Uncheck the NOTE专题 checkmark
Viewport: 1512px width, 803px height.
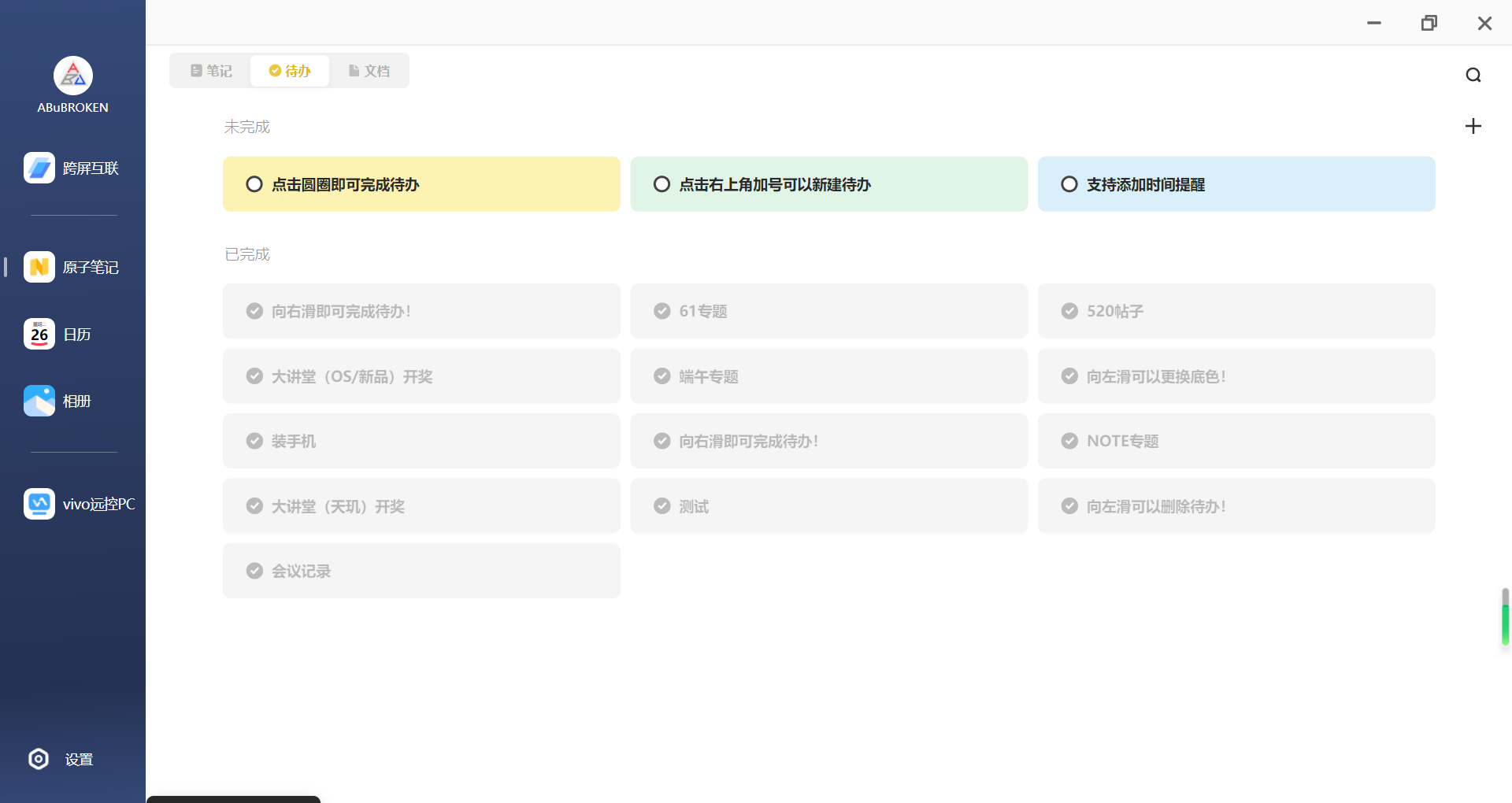(1069, 441)
